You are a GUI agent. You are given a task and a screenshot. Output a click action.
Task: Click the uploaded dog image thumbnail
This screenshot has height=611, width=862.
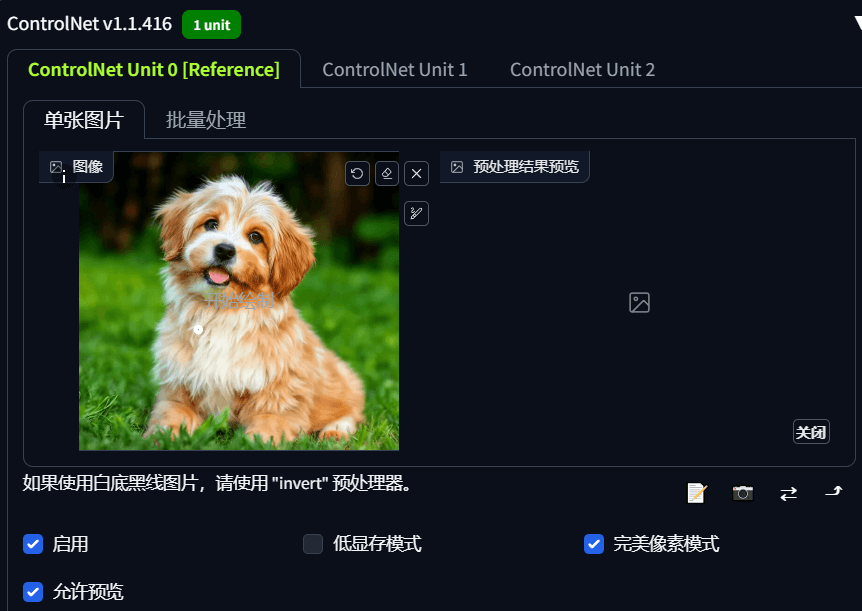[239, 301]
